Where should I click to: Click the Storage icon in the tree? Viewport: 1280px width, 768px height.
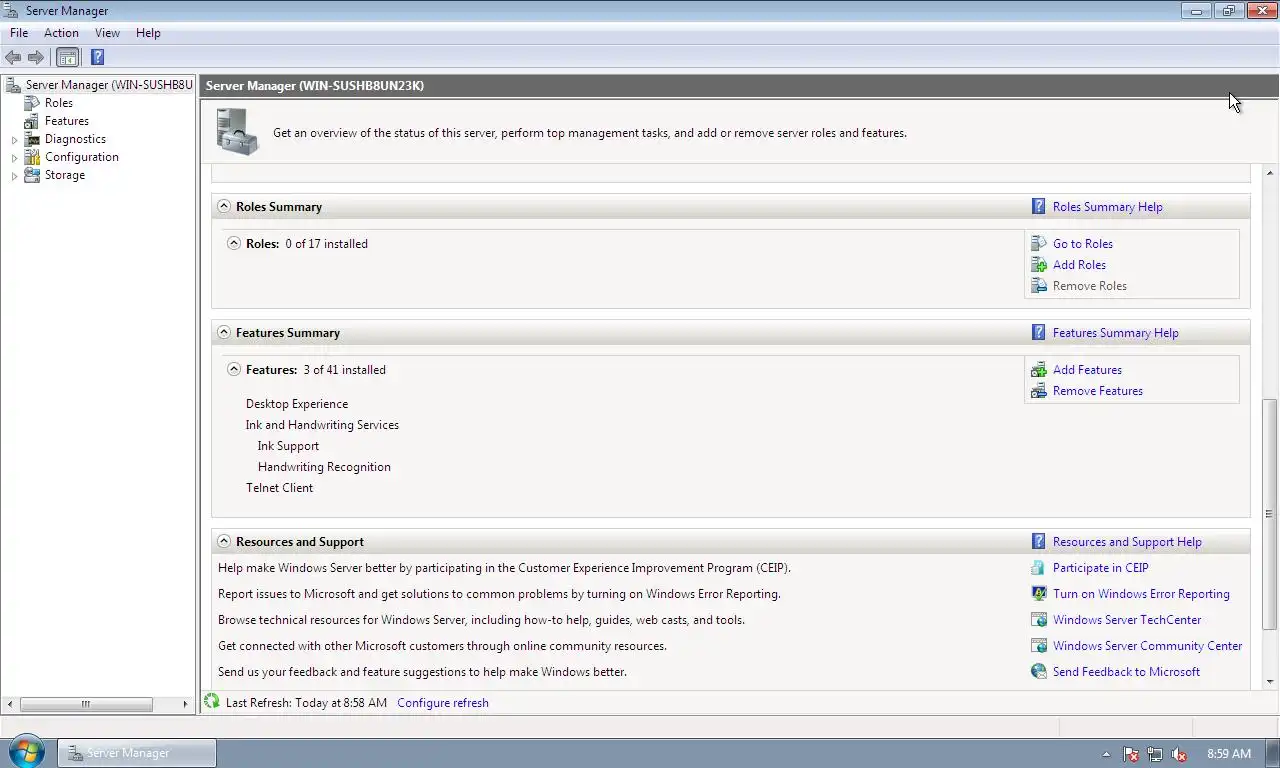coord(32,175)
